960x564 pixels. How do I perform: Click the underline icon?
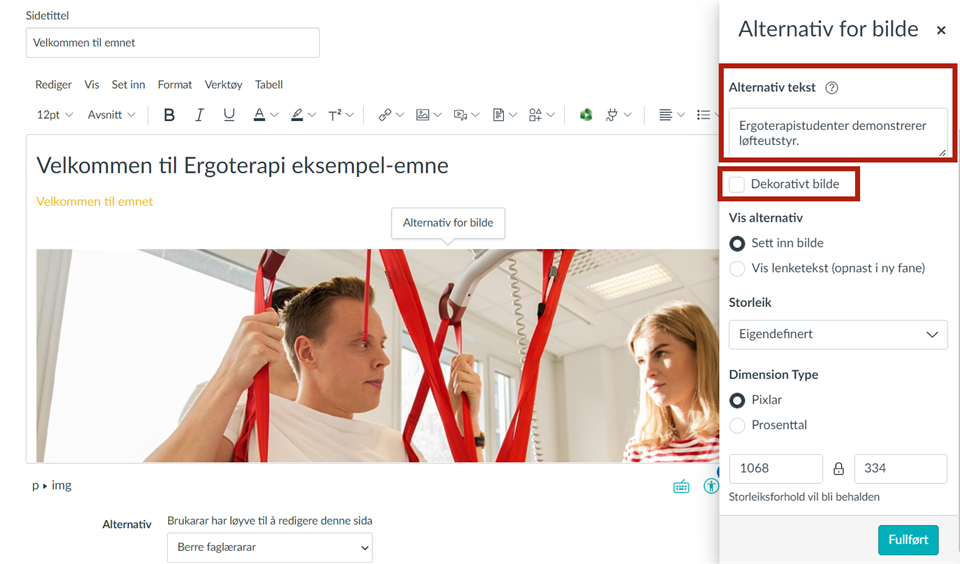[x=229, y=115]
